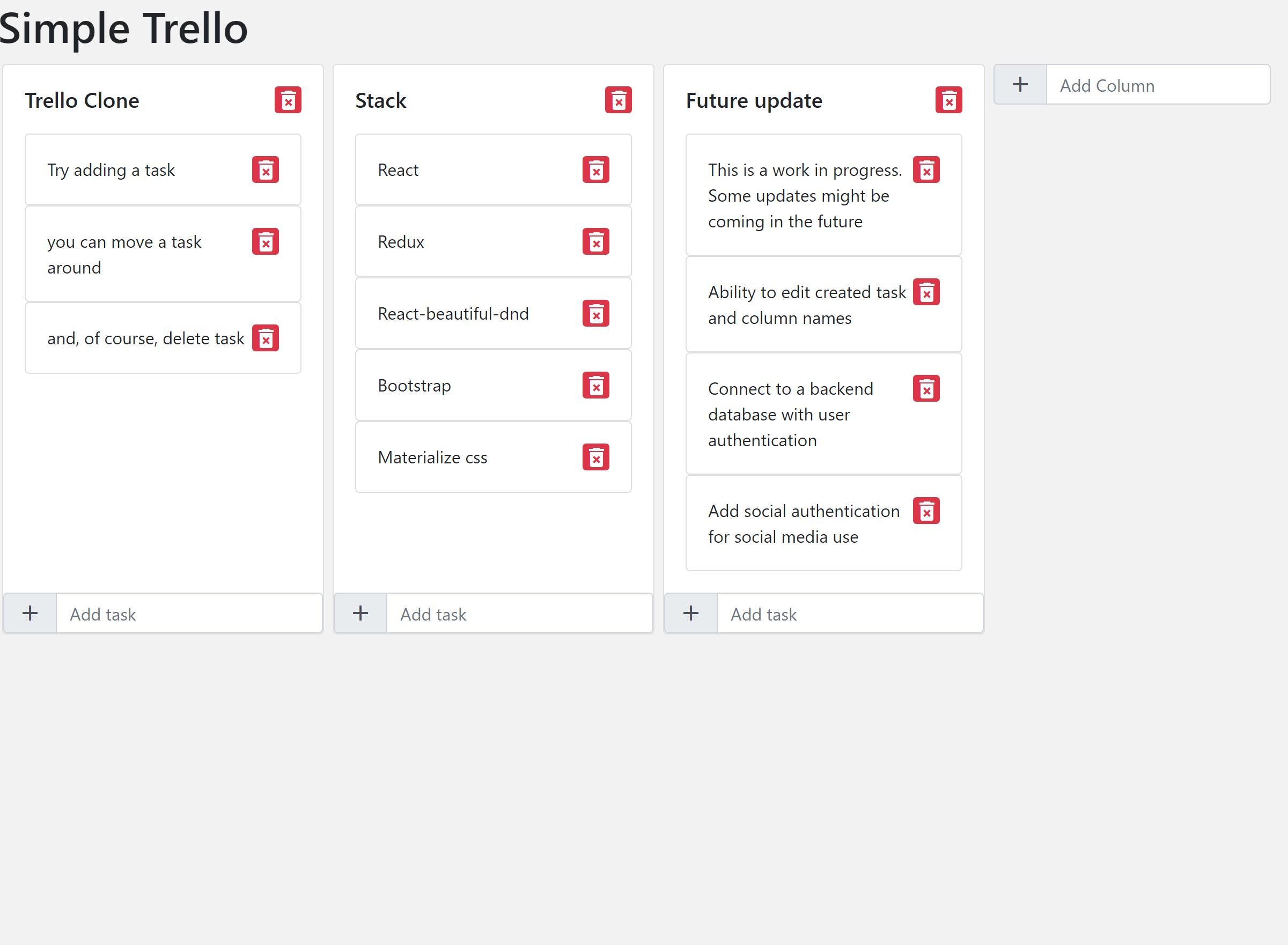This screenshot has width=1288, height=945.
Task: Click the 'you can move a task around' card
Action: [x=137, y=255]
